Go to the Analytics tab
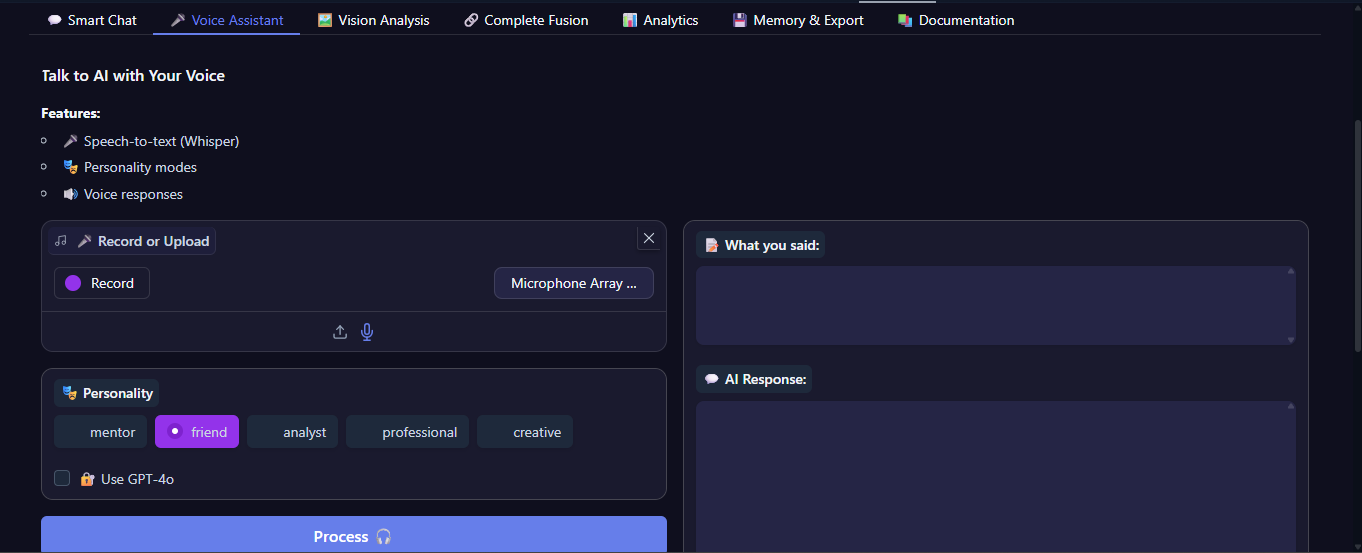 pos(660,20)
